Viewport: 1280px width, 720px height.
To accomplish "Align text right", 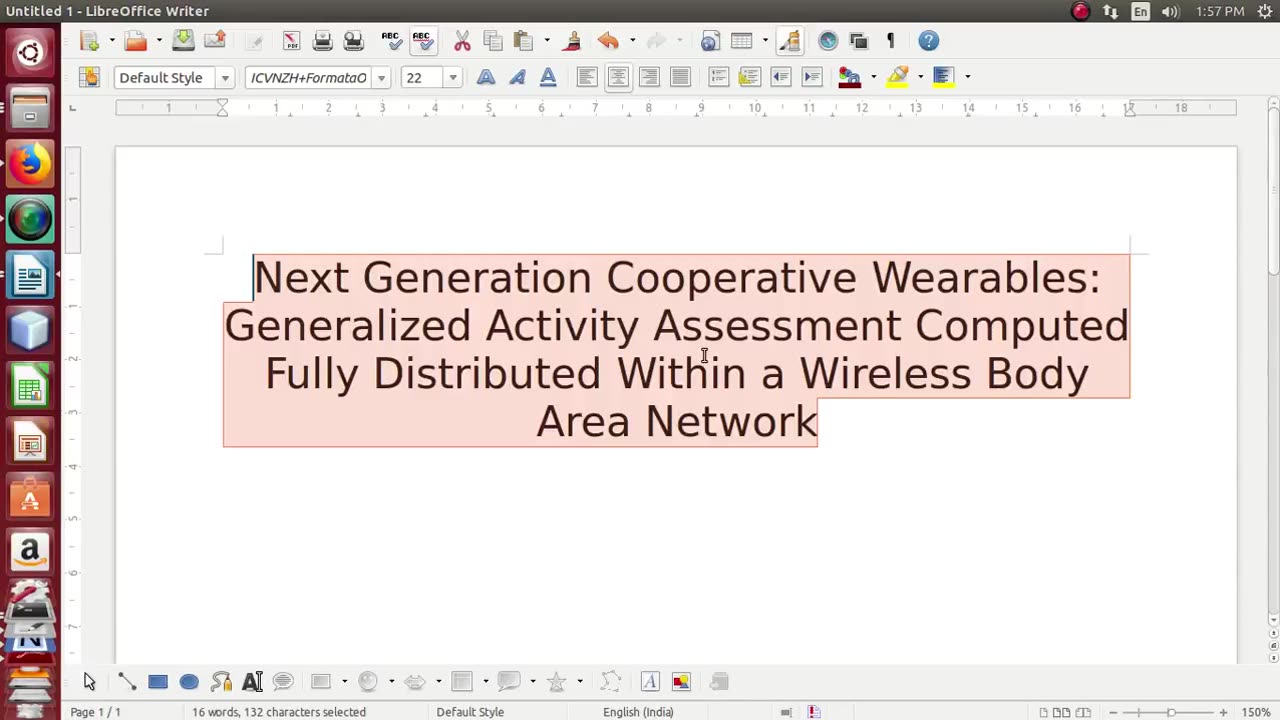I will click(649, 77).
